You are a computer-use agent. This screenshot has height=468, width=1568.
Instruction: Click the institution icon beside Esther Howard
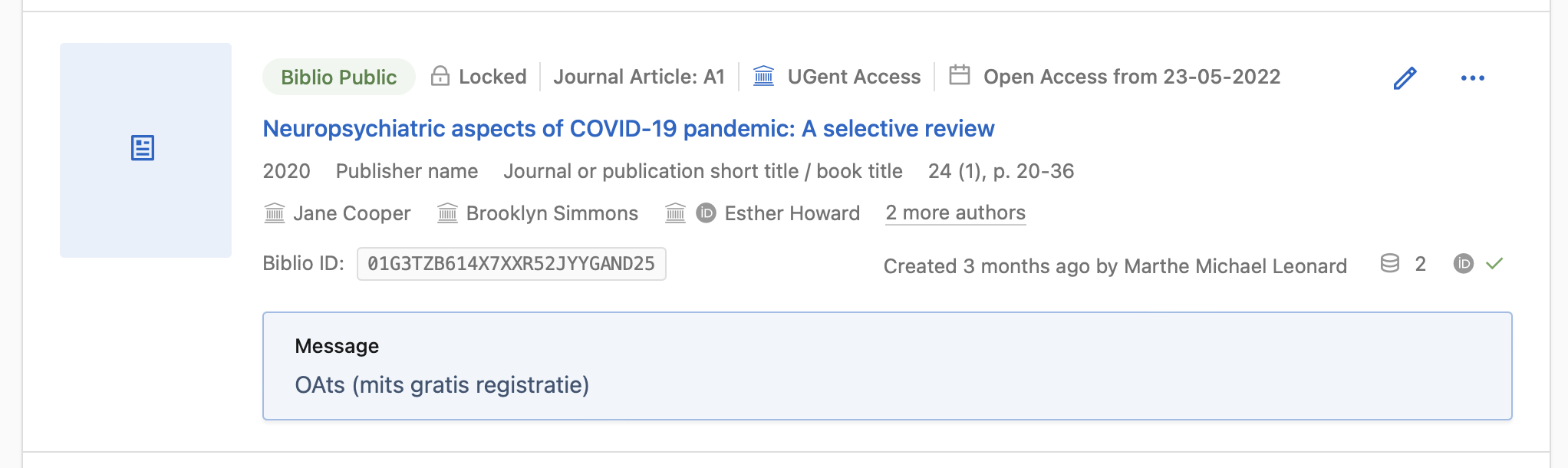pyautogui.click(x=674, y=214)
